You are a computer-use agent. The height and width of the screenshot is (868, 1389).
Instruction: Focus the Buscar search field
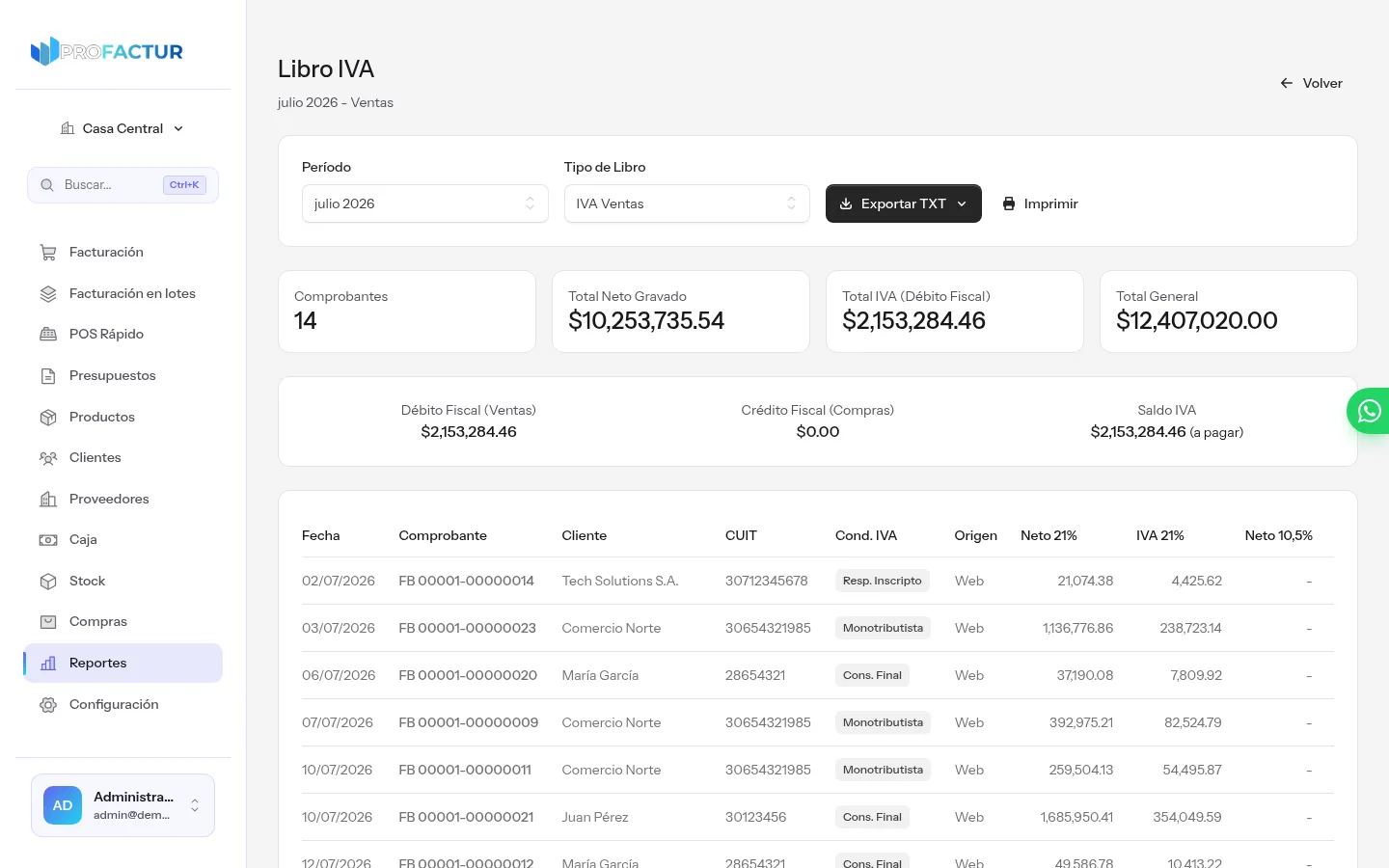[123, 184]
